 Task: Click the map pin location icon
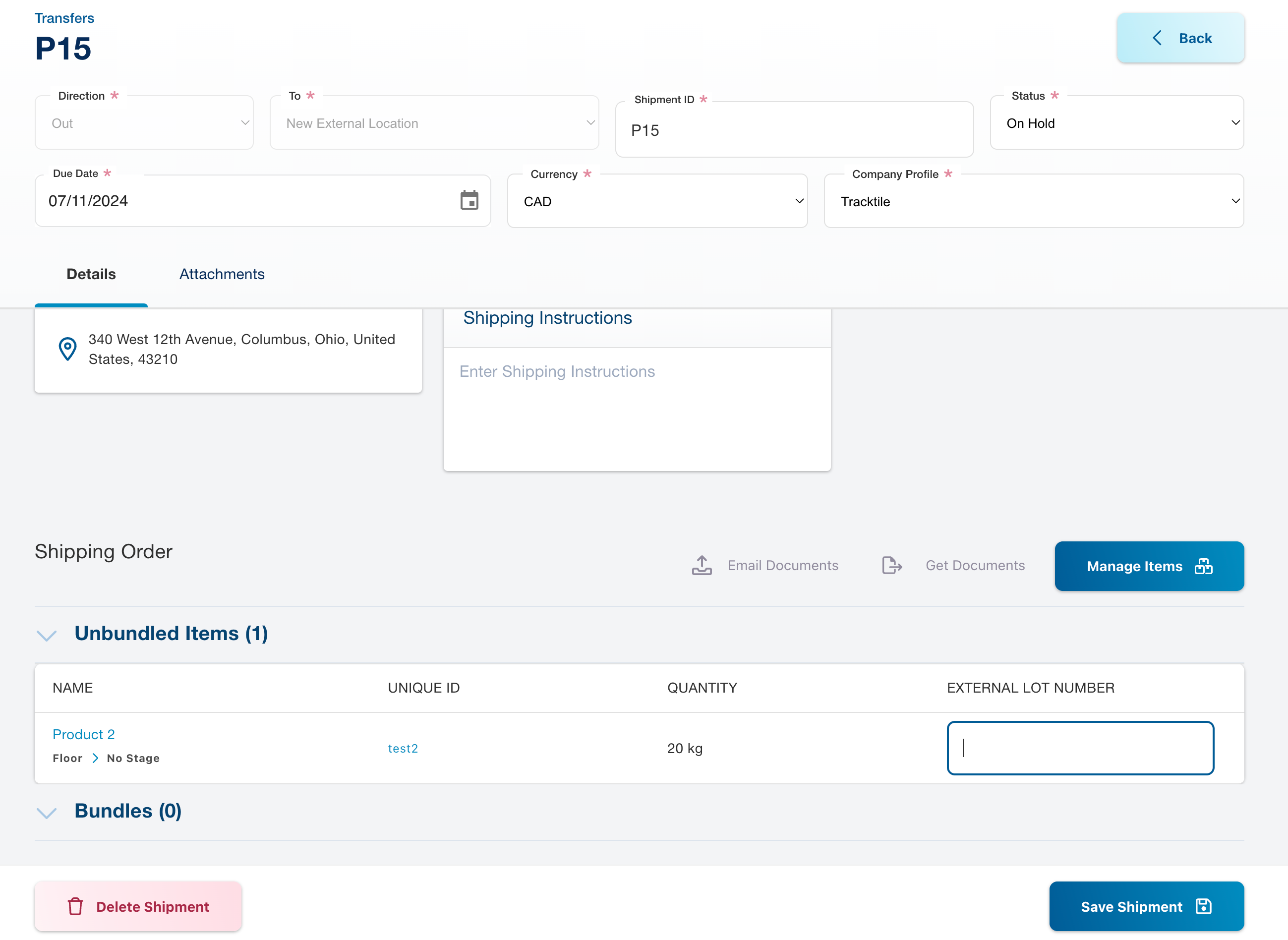(68, 349)
